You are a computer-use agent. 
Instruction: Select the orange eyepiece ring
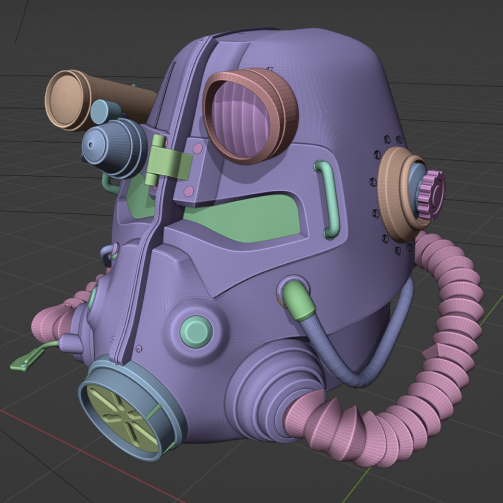(251, 116)
